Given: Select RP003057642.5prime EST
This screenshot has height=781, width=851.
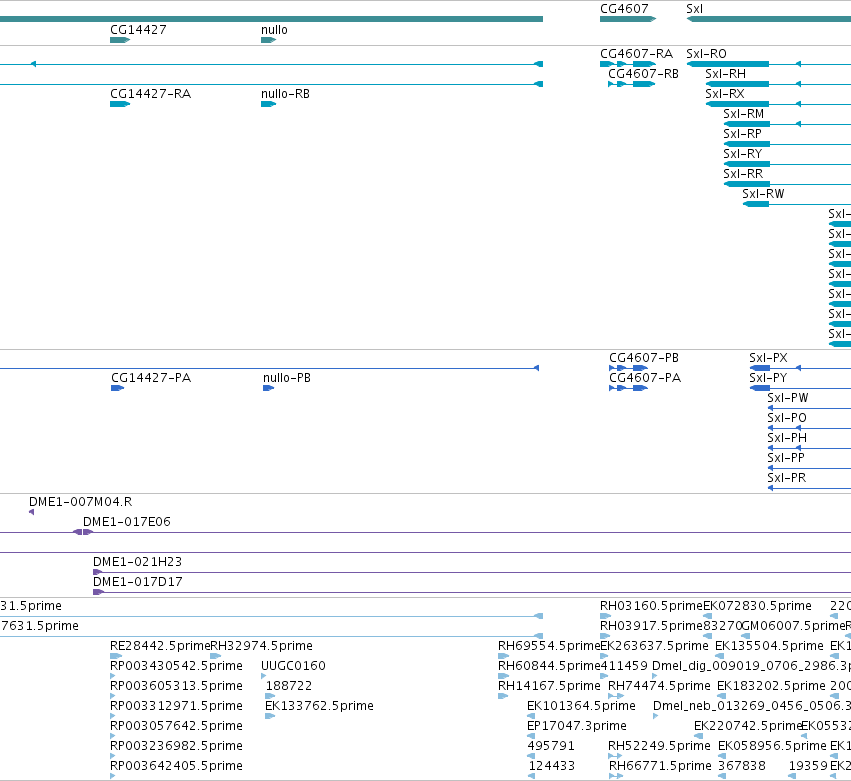Looking at the screenshot, I should point(113,736).
